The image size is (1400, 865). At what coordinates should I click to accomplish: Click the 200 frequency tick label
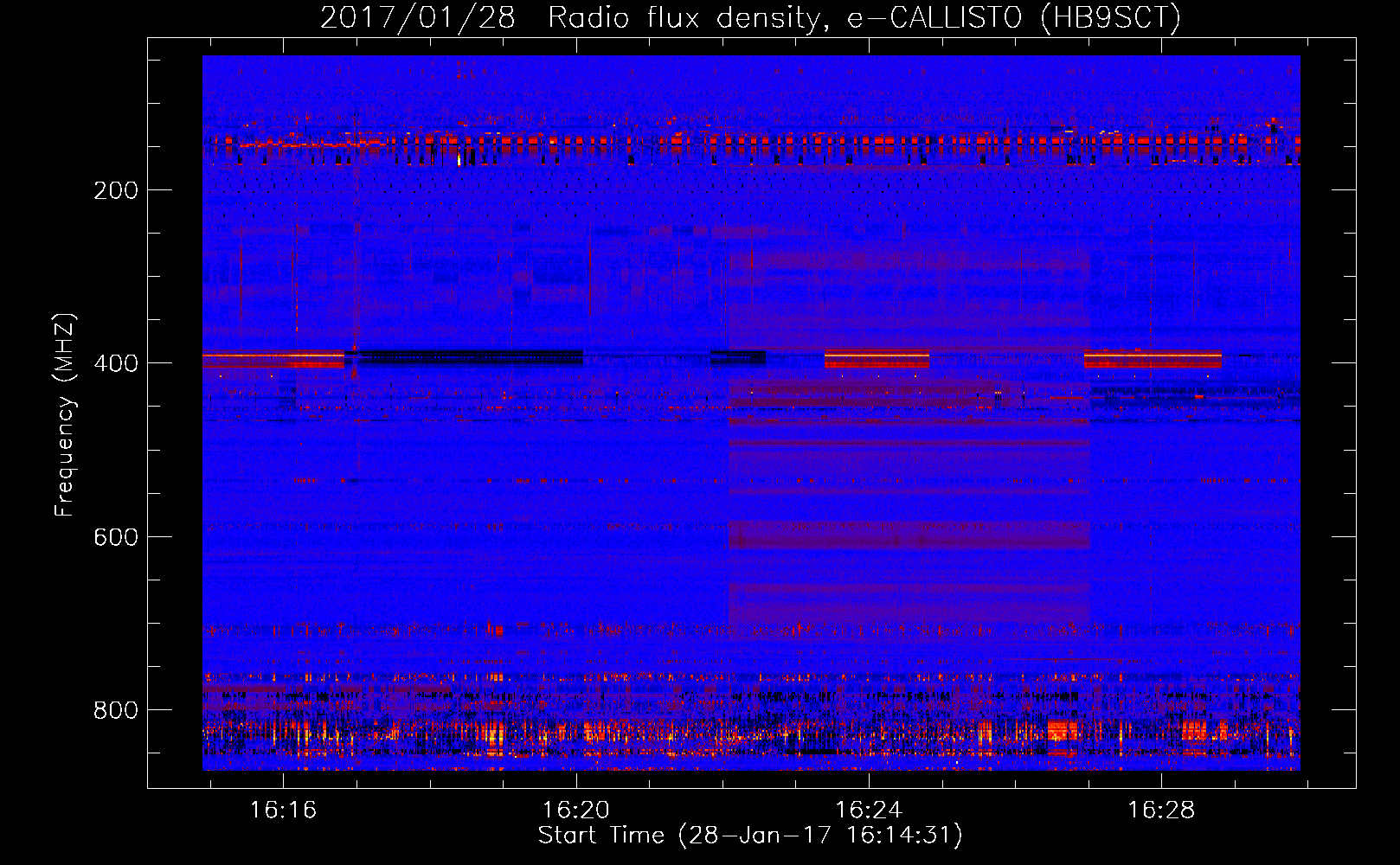pyautogui.click(x=116, y=190)
